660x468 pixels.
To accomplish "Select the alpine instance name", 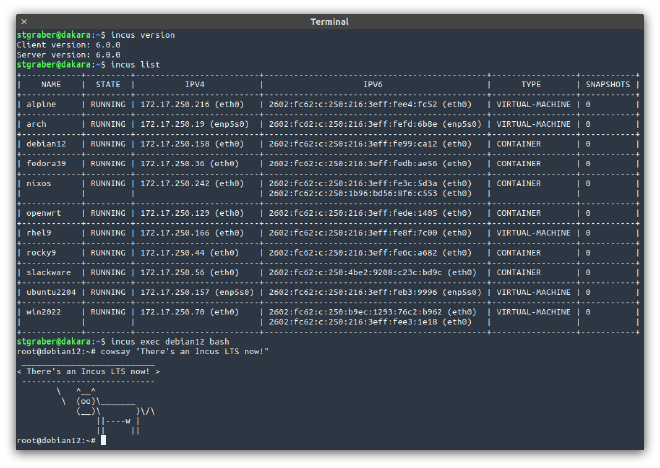I will coord(43,104).
